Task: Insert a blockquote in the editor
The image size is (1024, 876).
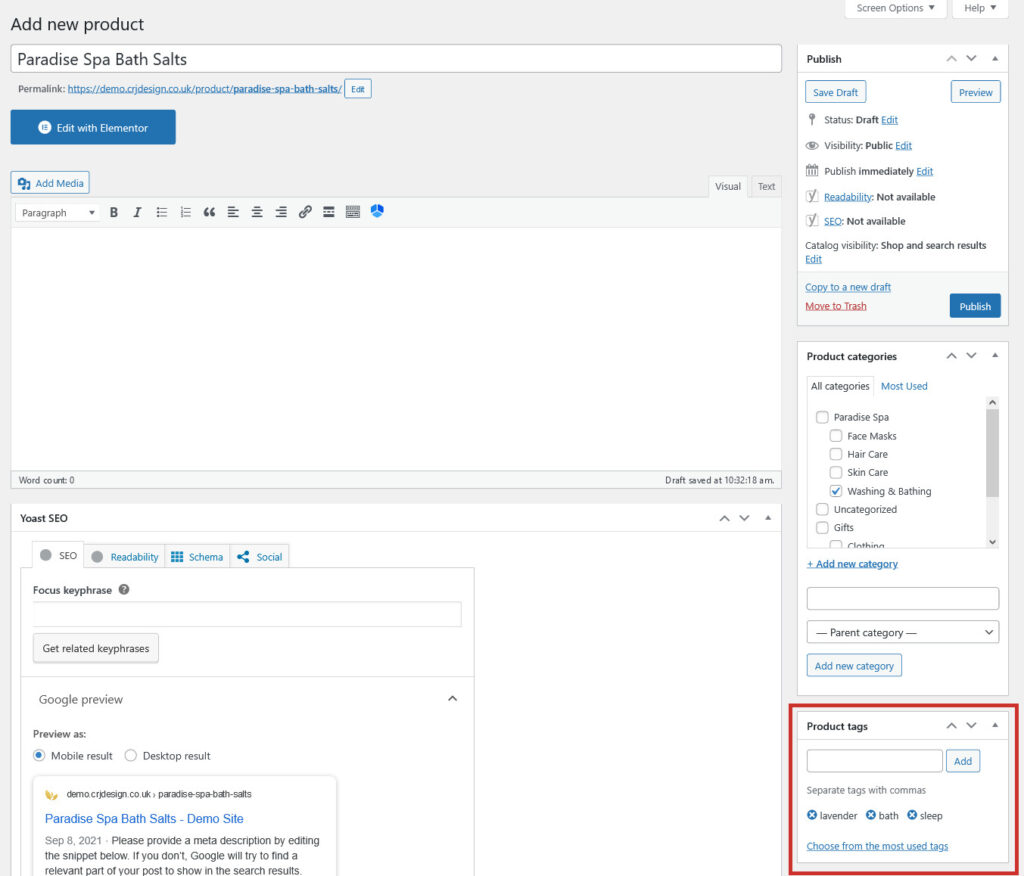Action: pyautogui.click(x=209, y=212)
